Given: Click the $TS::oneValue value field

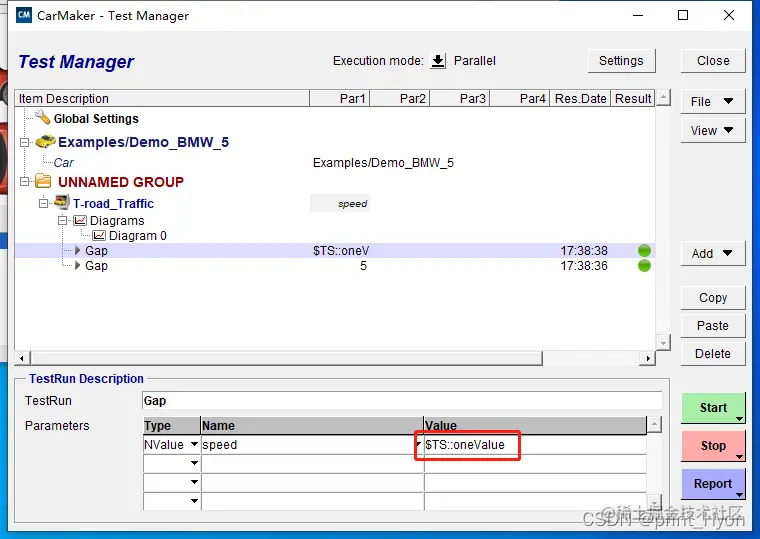Looking at the screenshot, I should (x=535, y=444).
